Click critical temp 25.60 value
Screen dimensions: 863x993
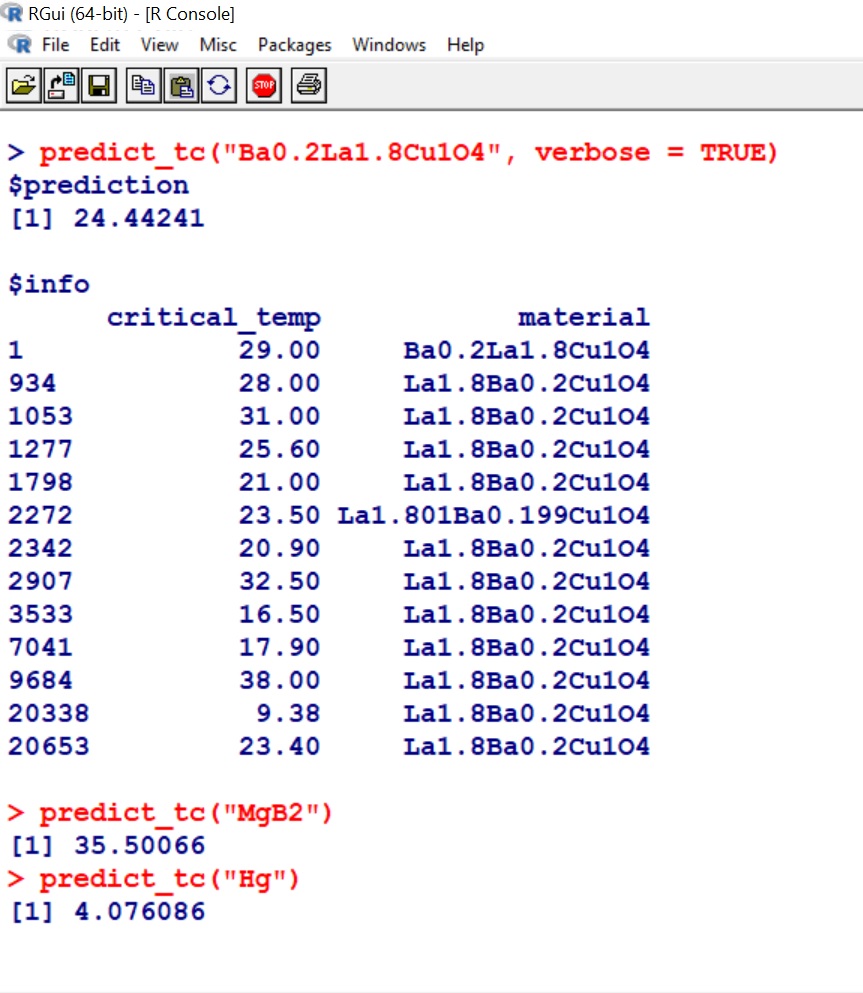(279, 449)
